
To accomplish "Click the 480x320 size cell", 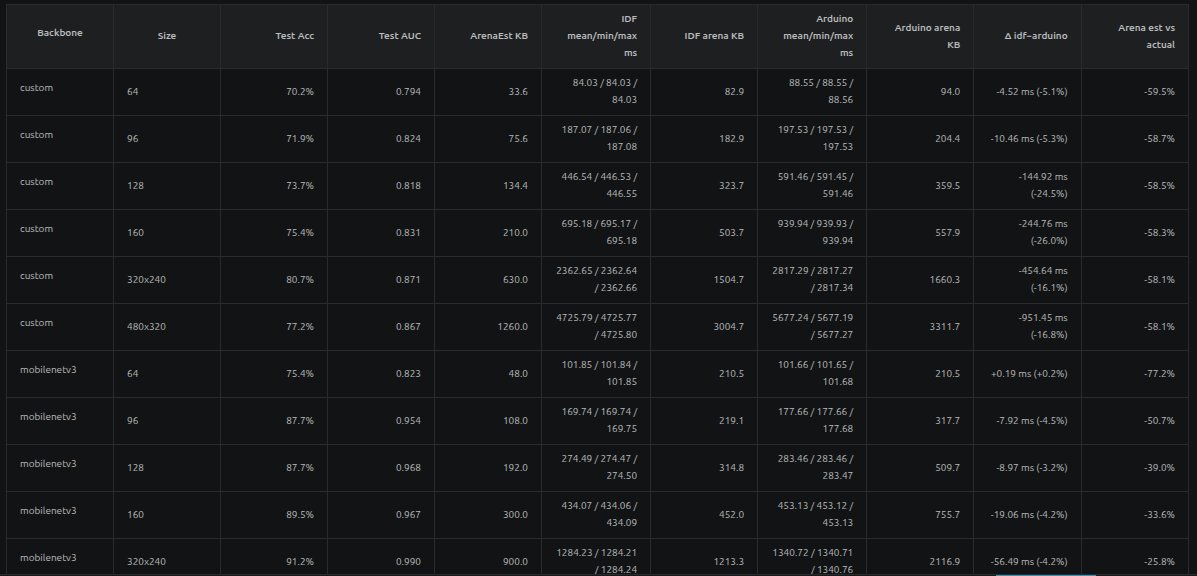I will pyautogui.click(x=147, y=327).
